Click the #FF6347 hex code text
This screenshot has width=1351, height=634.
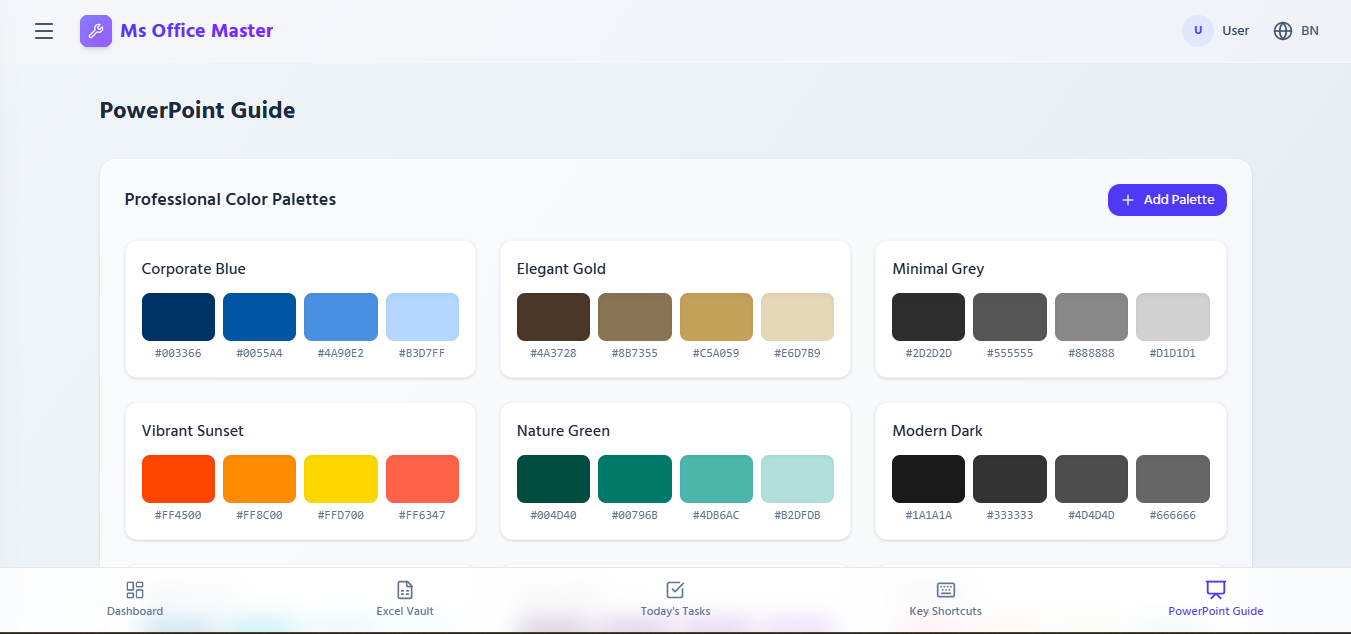tap(422, 515)
